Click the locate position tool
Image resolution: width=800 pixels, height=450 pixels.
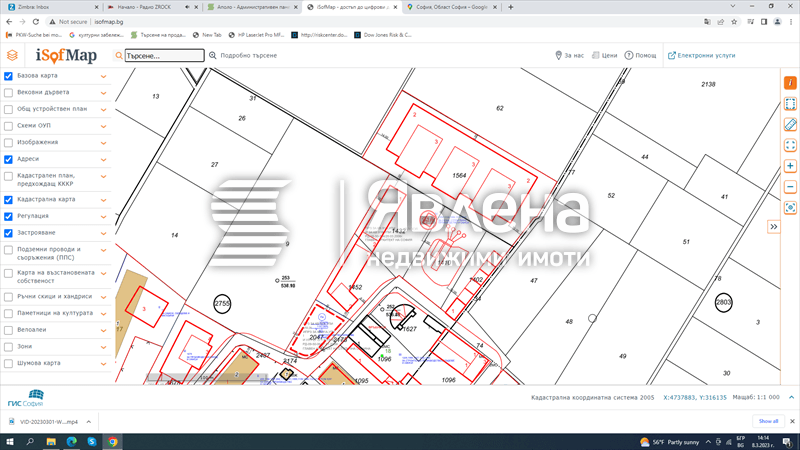click(790, 208)
